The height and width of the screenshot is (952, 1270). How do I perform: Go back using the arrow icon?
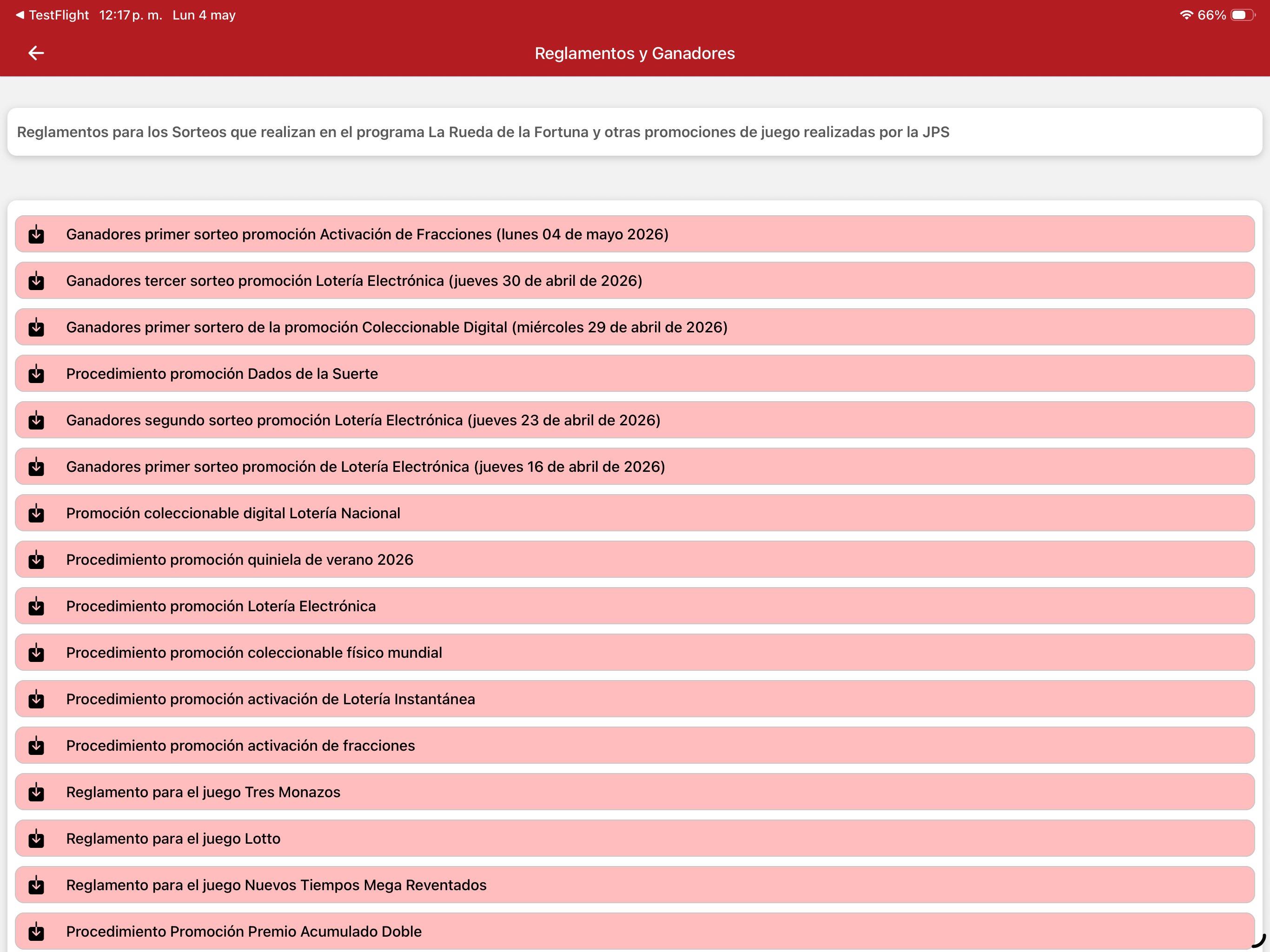(x=36, y=53)
